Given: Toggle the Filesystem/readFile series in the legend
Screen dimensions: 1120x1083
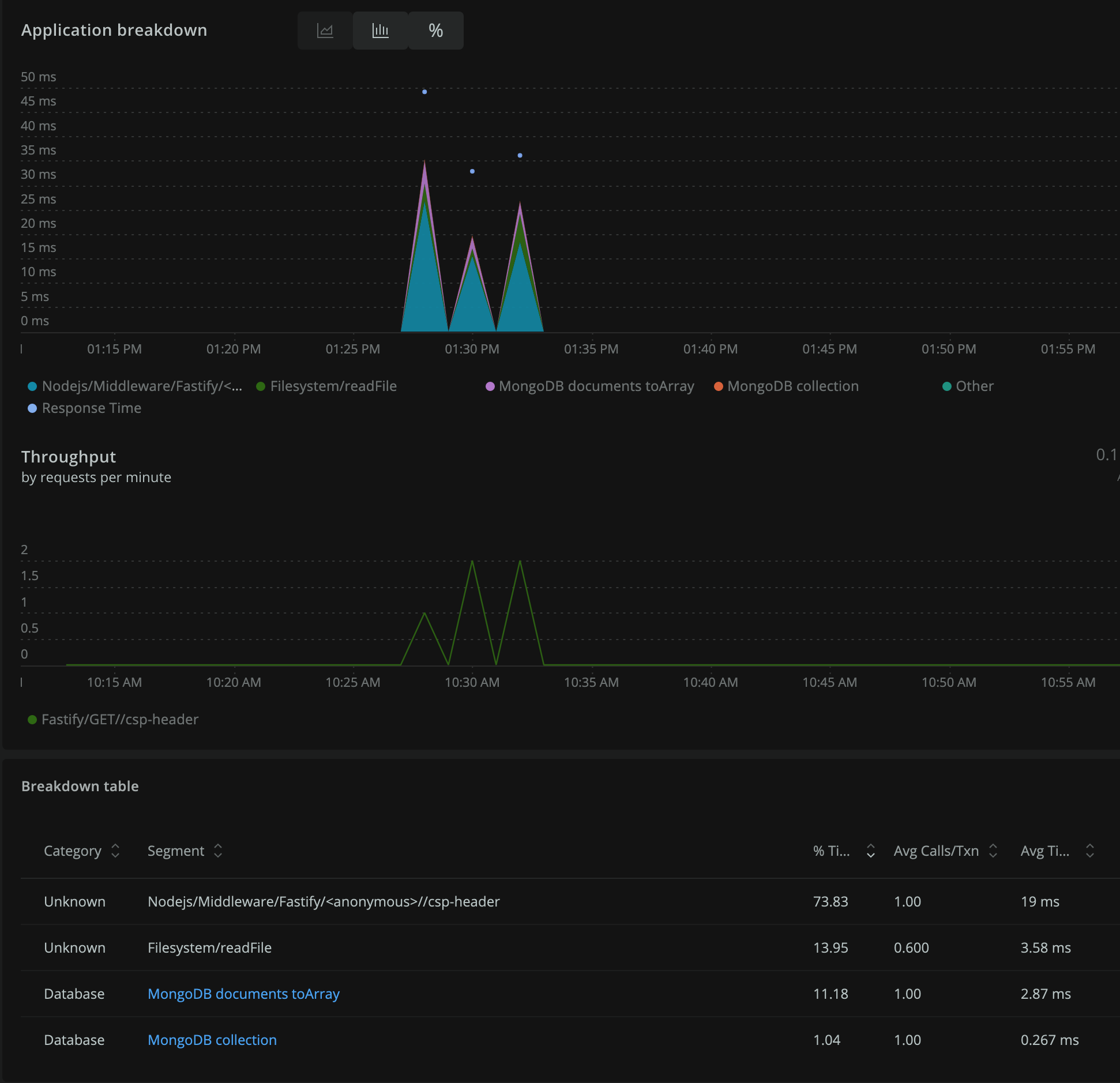Looking at the screenshot, I should pyautogui.click(x=261, y=386).
